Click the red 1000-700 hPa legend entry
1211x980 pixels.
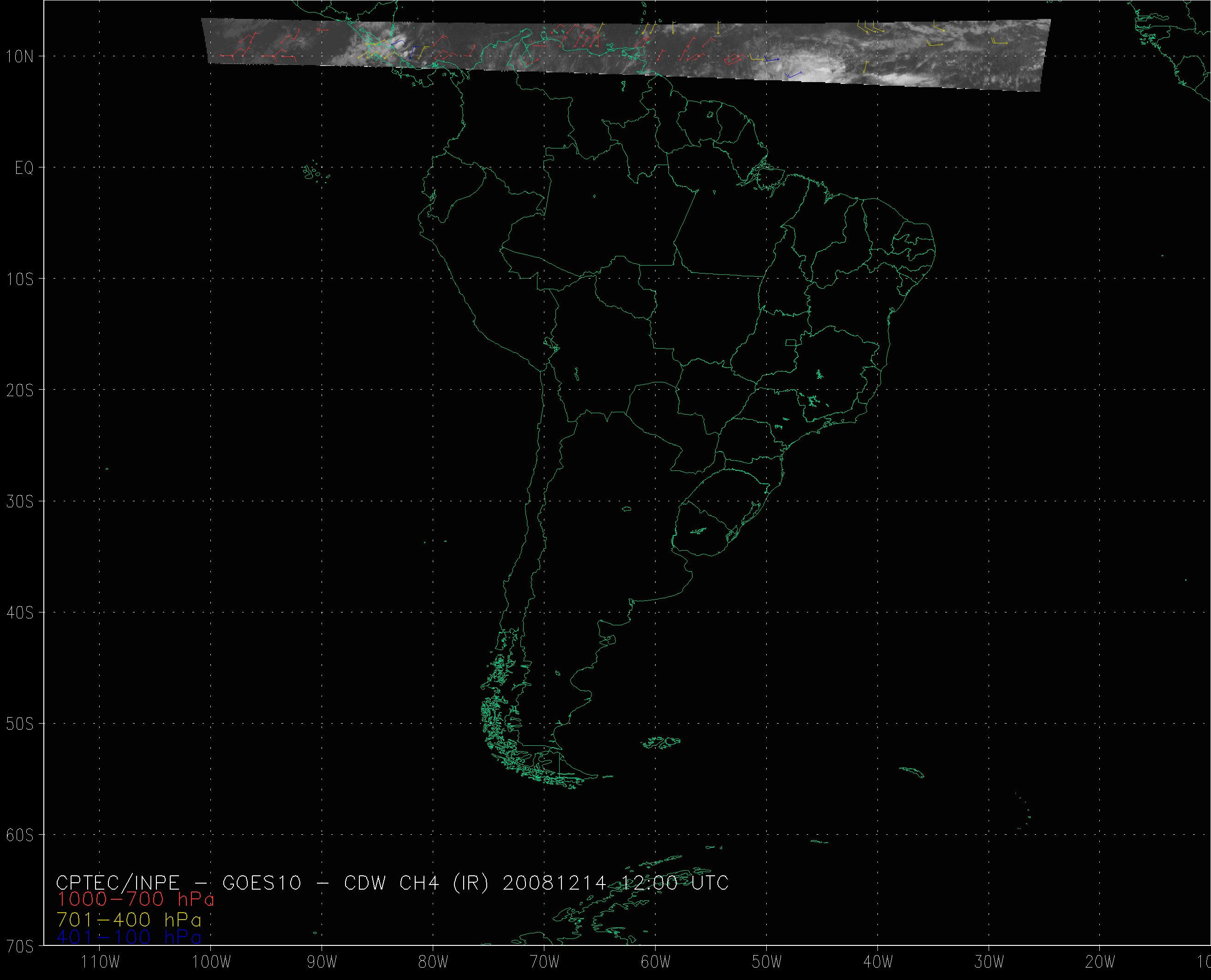click(x=136, y=899)
